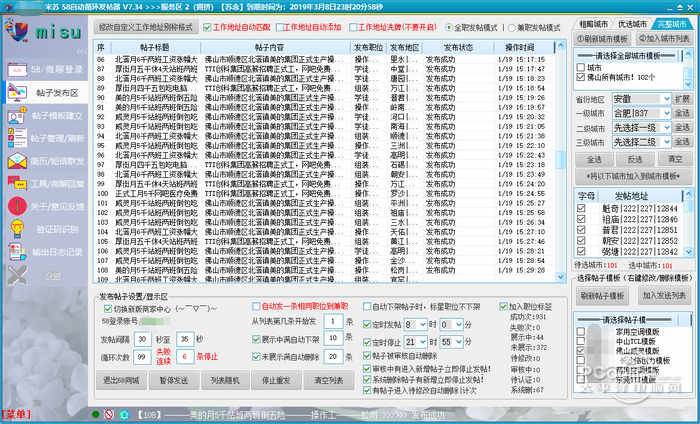
Task: Open the red 菜单 menu at bottom left
Action: tap(16, 415)
